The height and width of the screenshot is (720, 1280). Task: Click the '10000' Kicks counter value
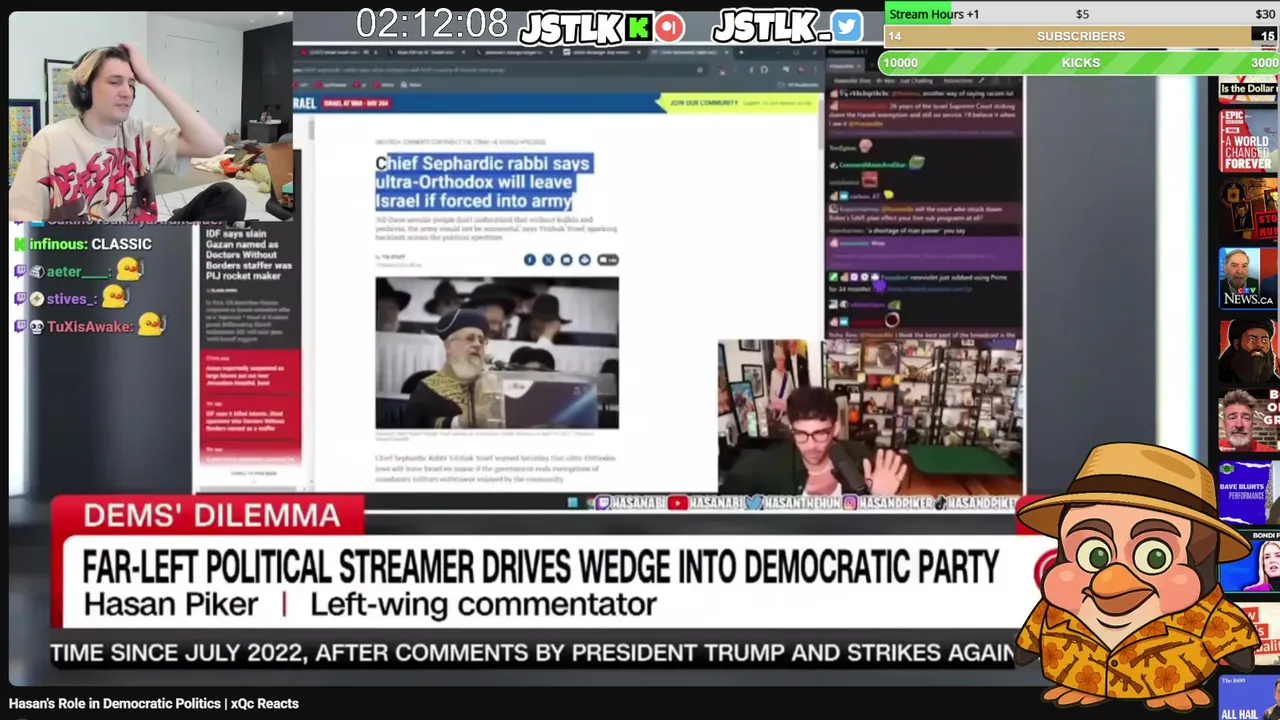point(900,62)
